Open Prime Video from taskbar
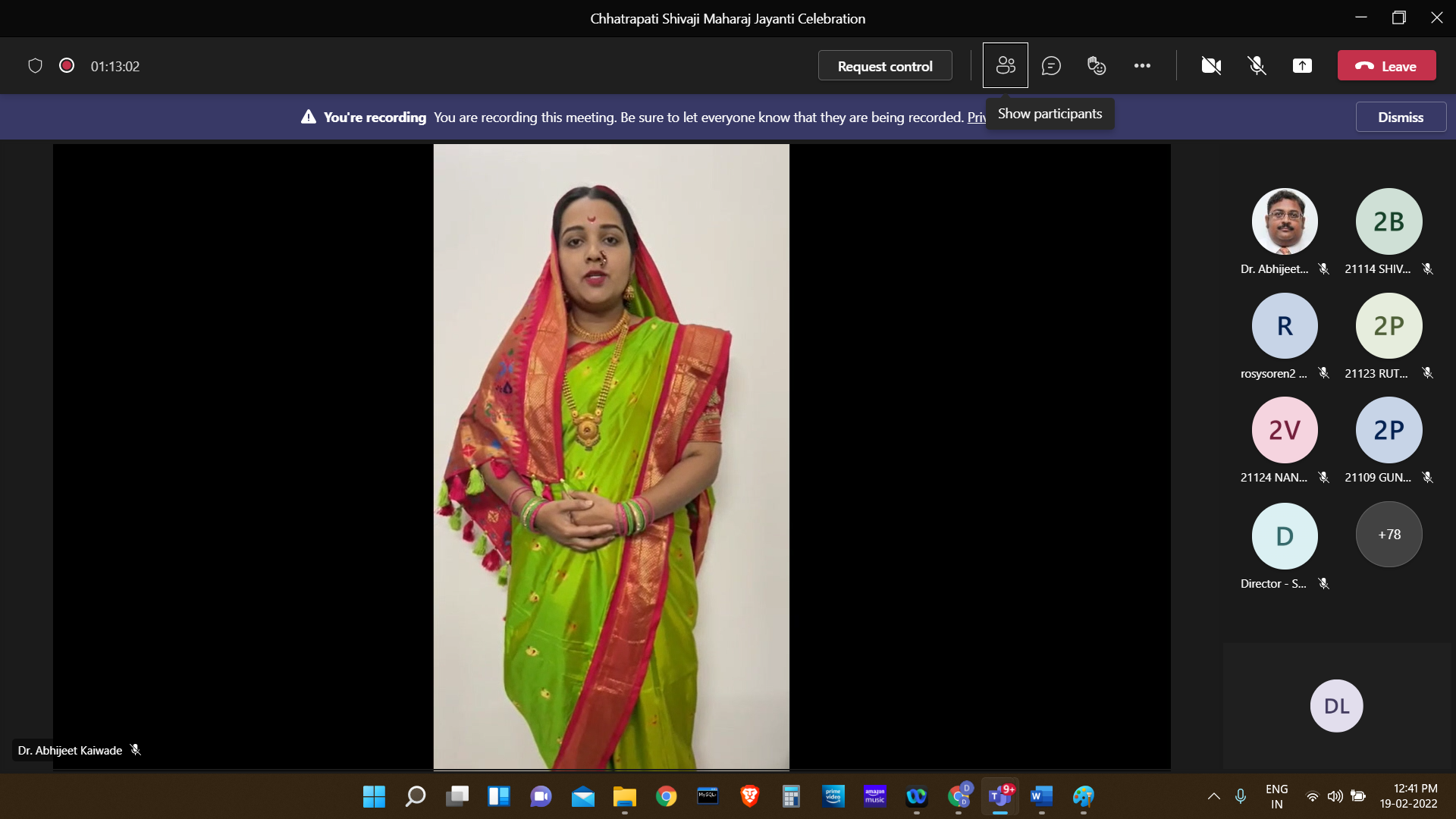 point(833,796)
